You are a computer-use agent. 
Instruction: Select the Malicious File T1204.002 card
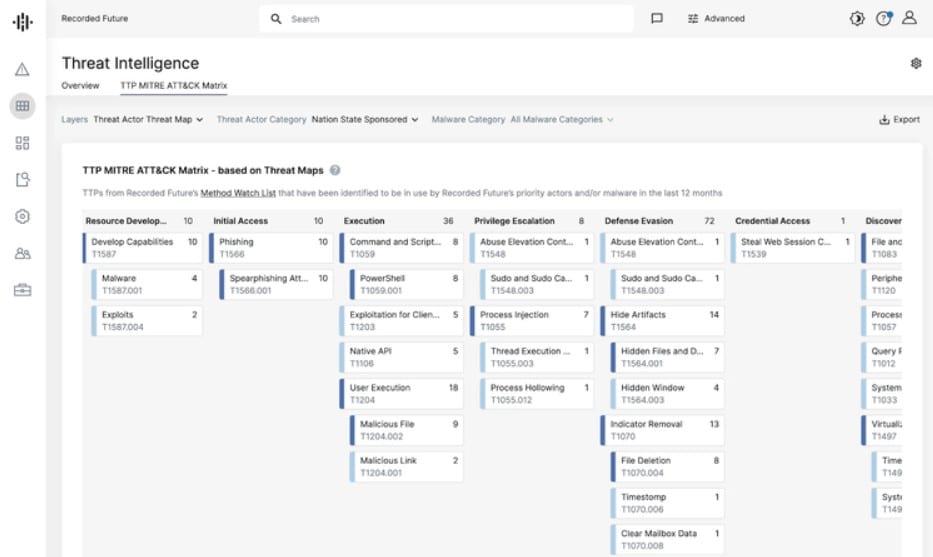406,430
